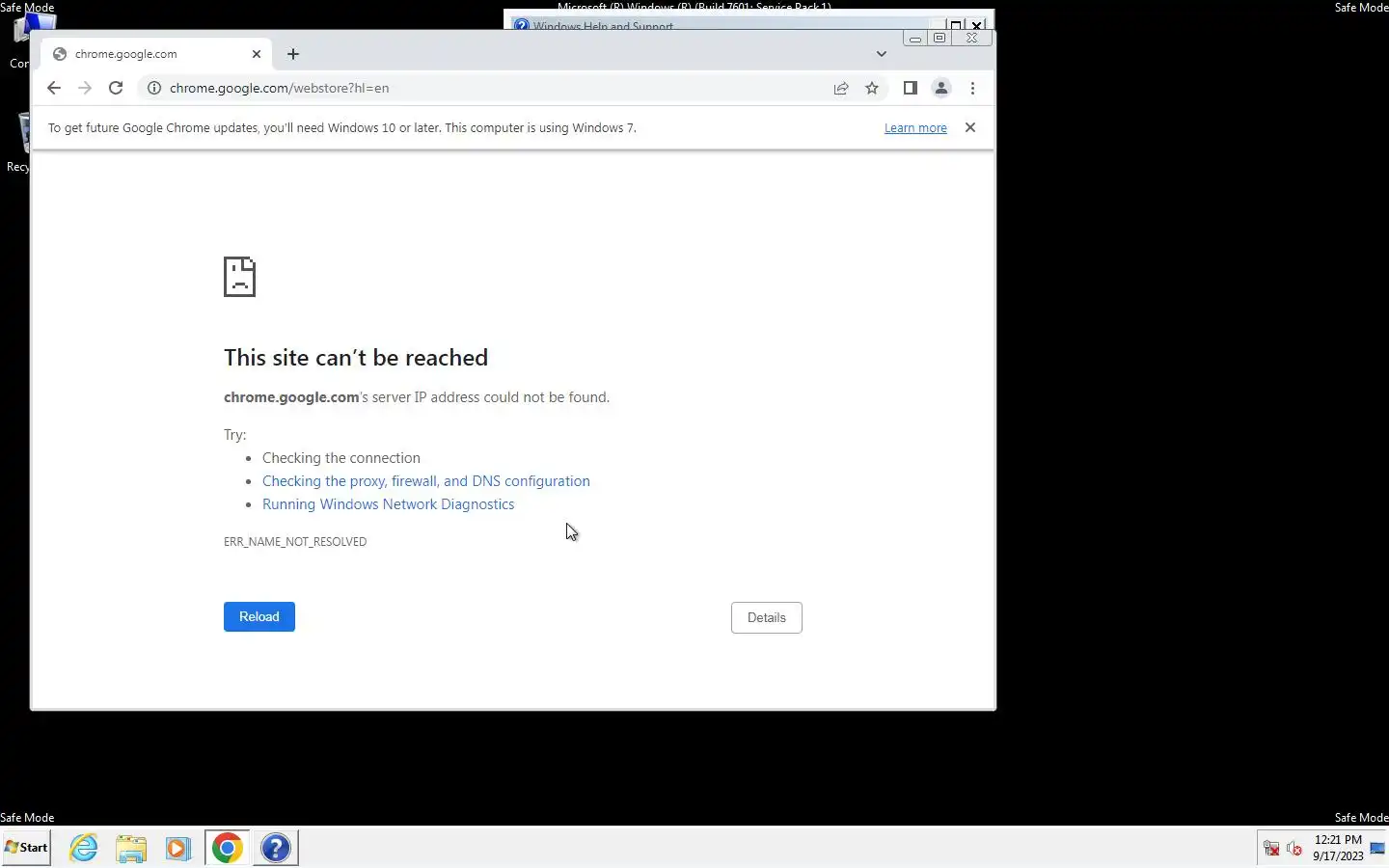
Task: Click the Chrome taskbar icon
Action: coord(228,848)
